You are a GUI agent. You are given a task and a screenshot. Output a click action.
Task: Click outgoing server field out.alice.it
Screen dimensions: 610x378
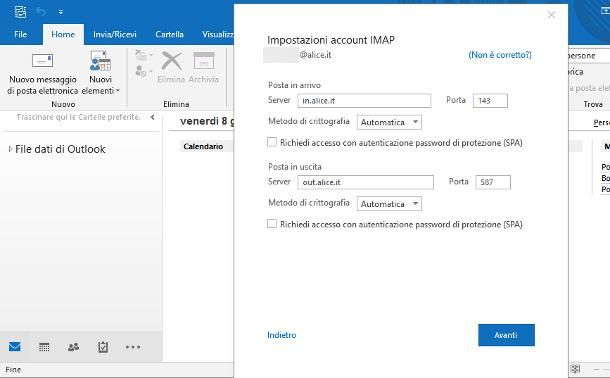[x=365, y=182]
